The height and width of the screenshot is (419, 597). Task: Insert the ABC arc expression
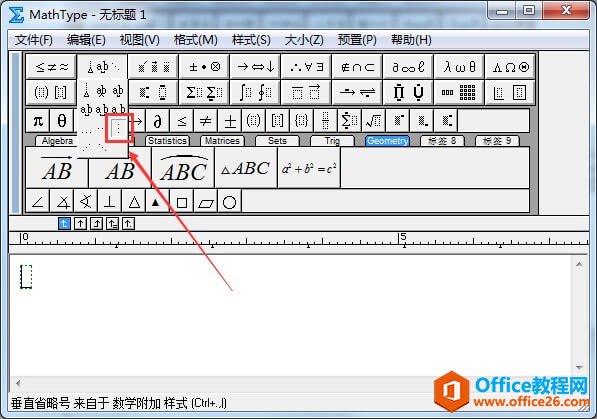click(x=184, y=168)
